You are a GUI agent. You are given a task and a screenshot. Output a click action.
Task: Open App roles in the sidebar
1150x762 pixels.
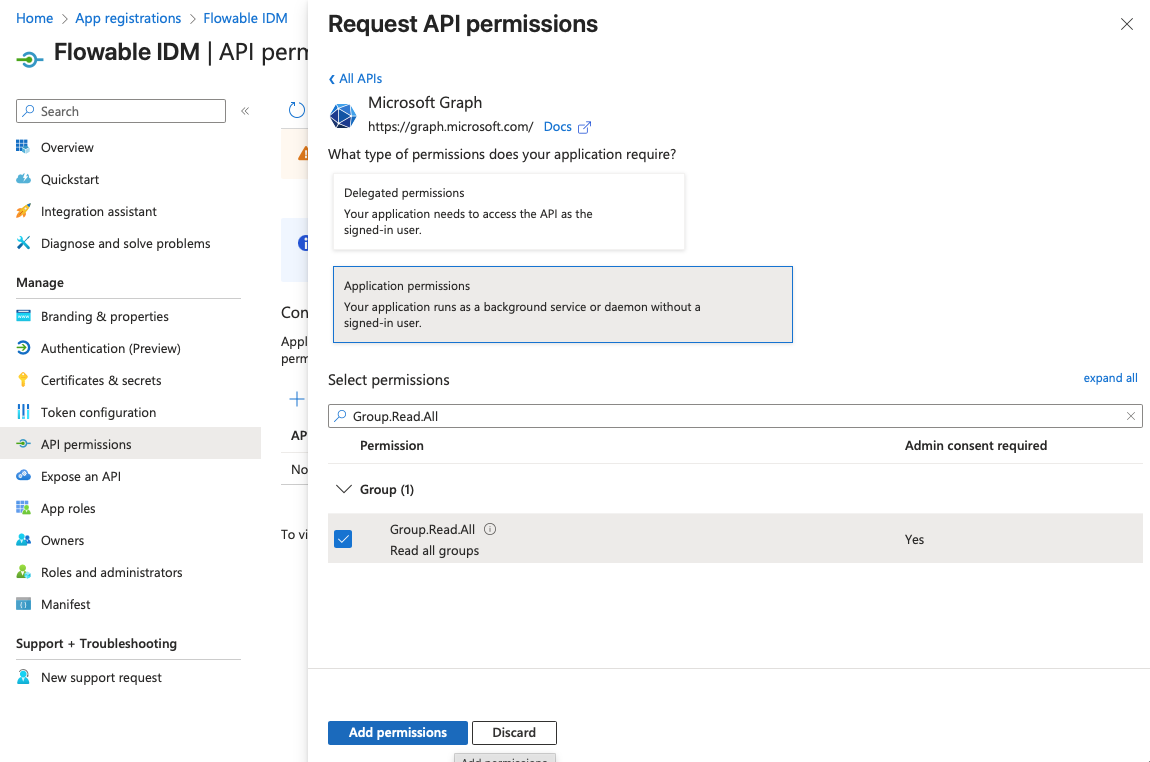point(68,508)
